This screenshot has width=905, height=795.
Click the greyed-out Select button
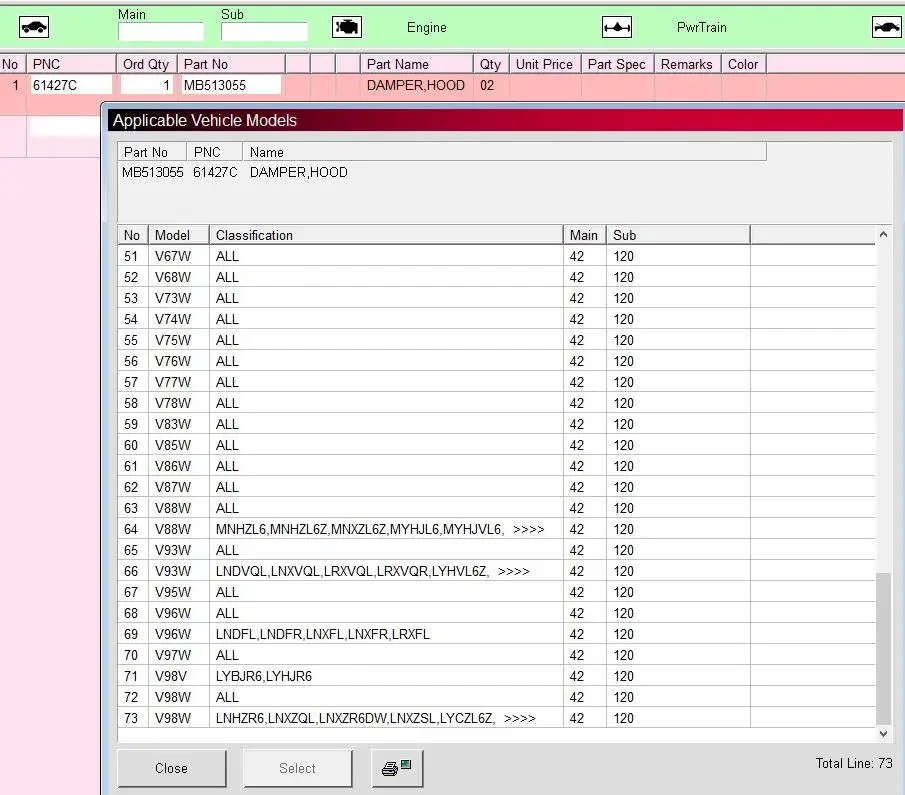(297, 768)
